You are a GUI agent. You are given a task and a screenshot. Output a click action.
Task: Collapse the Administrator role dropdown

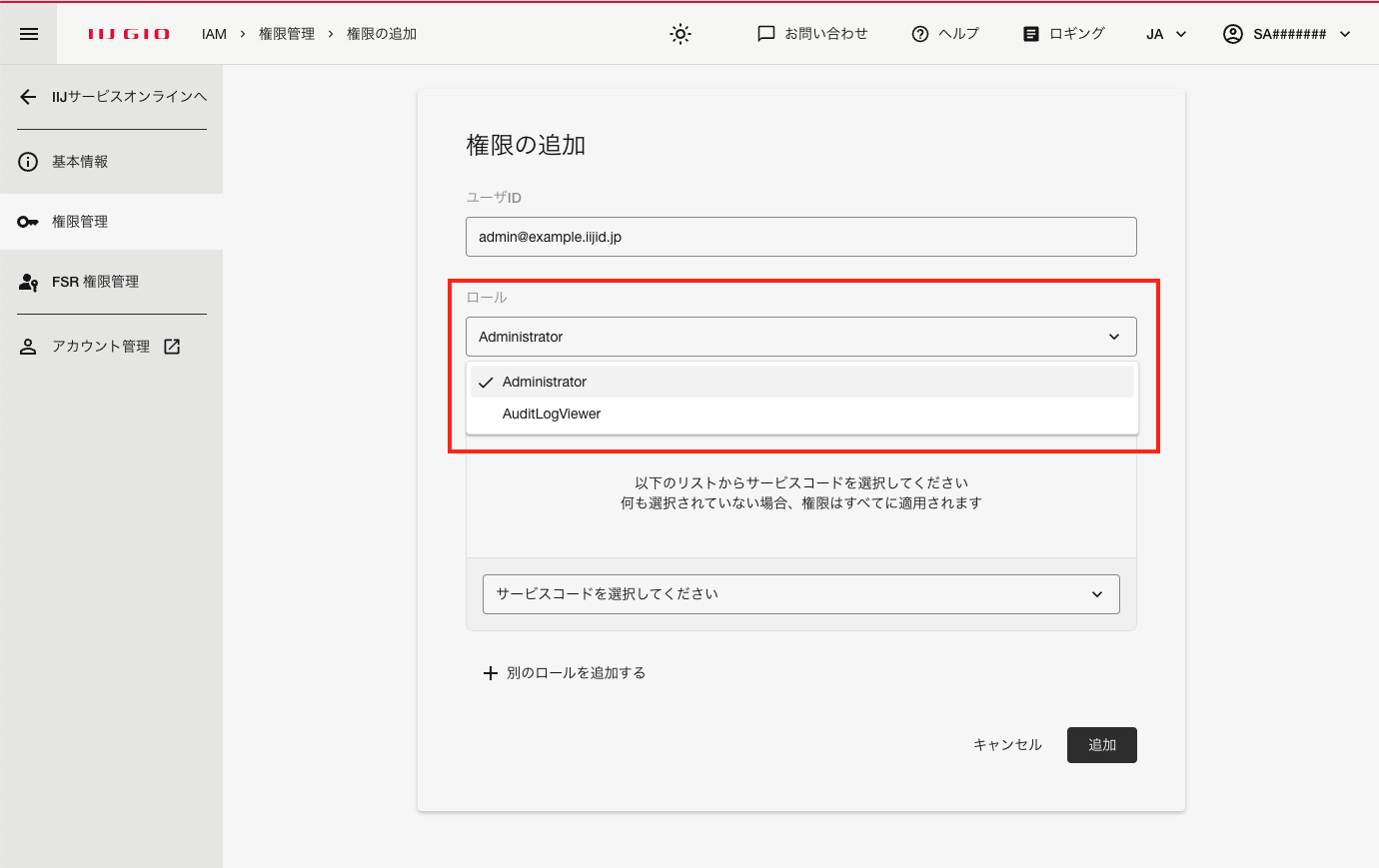pyautogui.click(x=1114, y=337)
